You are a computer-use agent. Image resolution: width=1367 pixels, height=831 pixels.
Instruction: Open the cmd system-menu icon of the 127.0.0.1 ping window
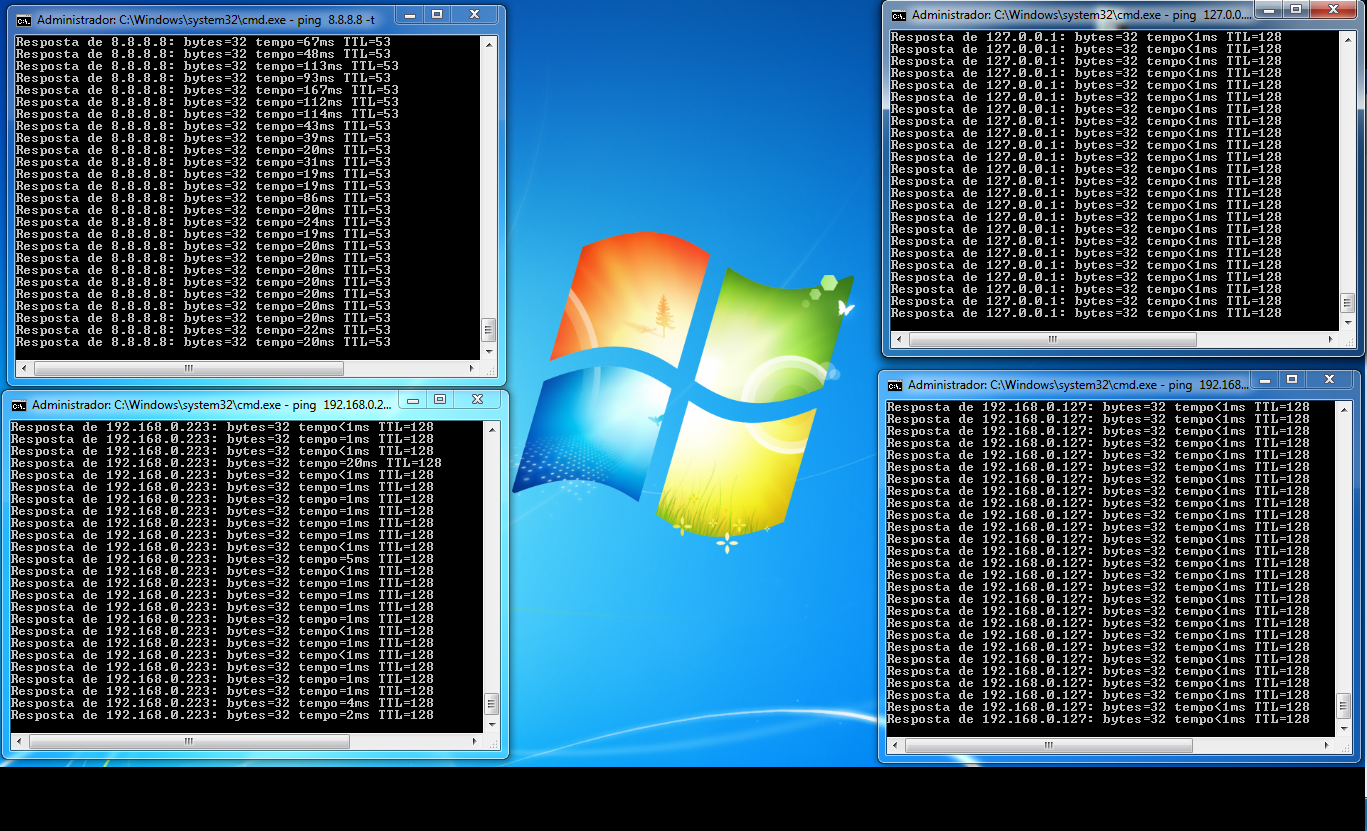click(899, 15)
